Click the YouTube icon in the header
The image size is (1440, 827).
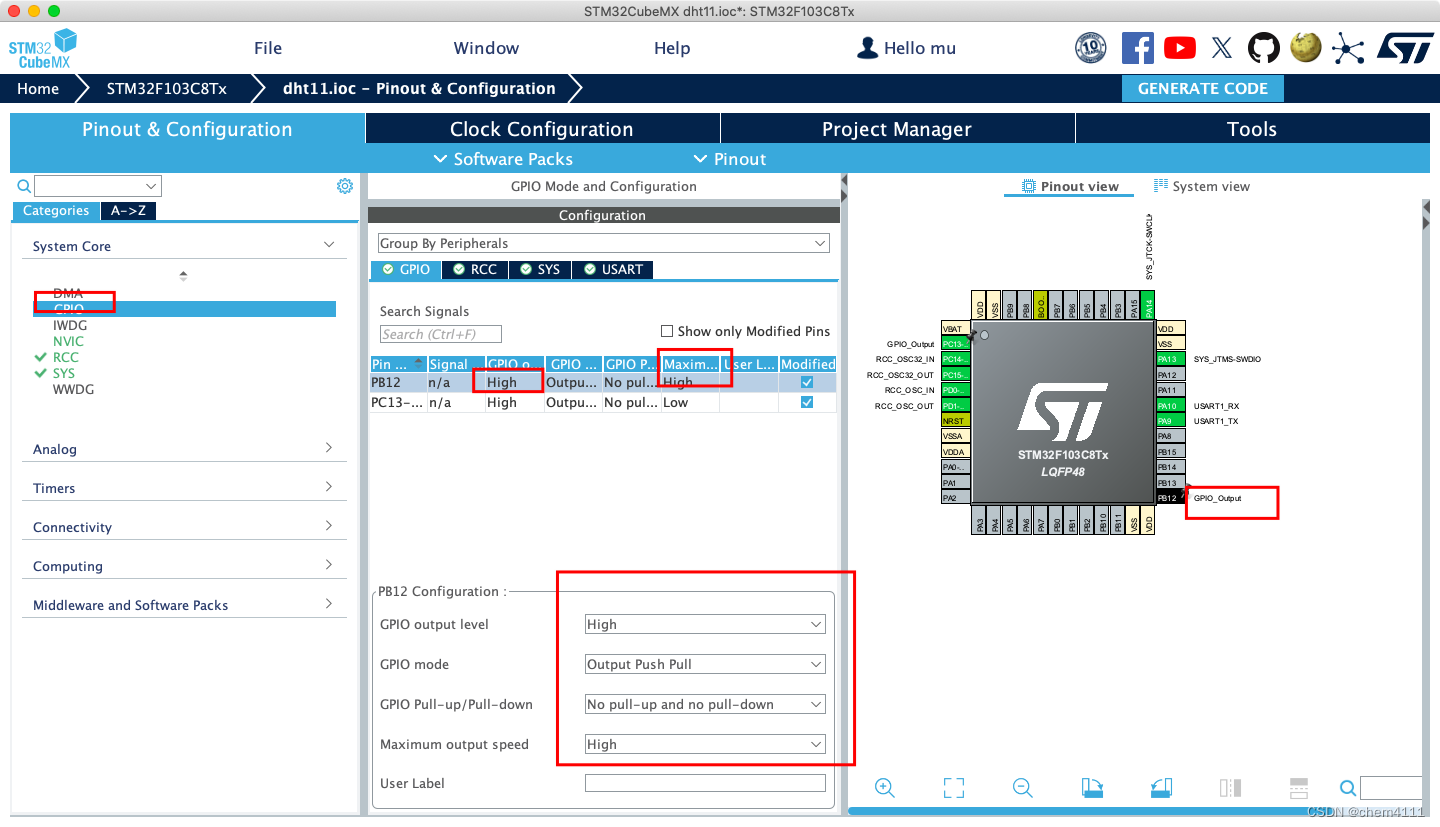point(1179,47)
